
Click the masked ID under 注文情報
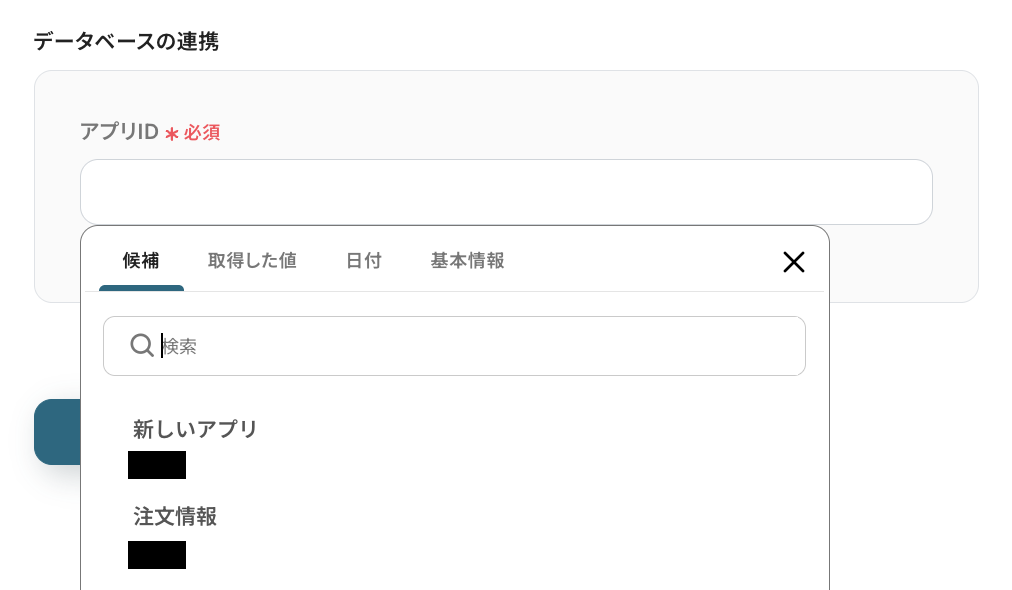(x=157, y=555)
